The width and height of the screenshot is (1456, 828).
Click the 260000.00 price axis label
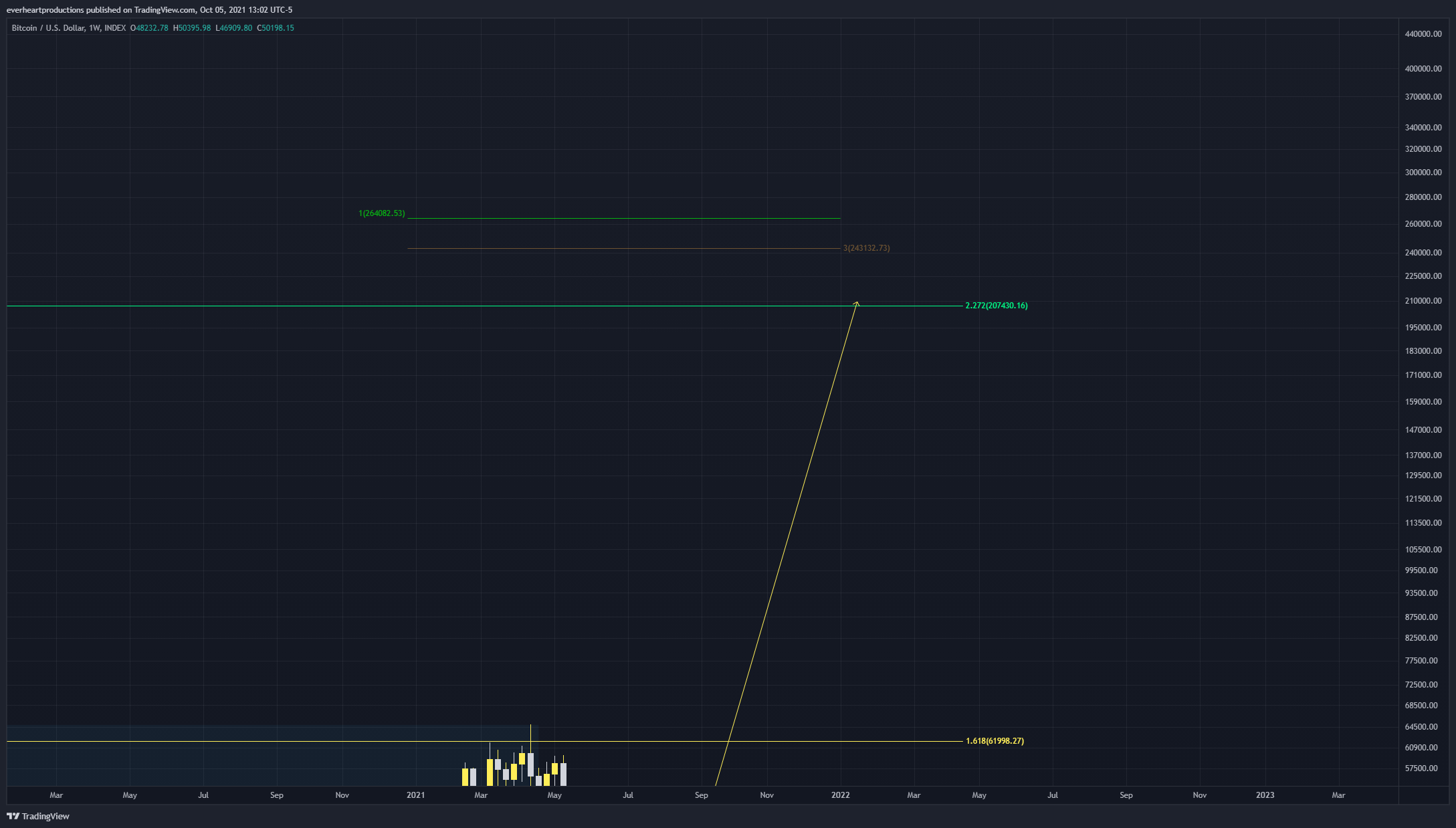coord(1423,224)
